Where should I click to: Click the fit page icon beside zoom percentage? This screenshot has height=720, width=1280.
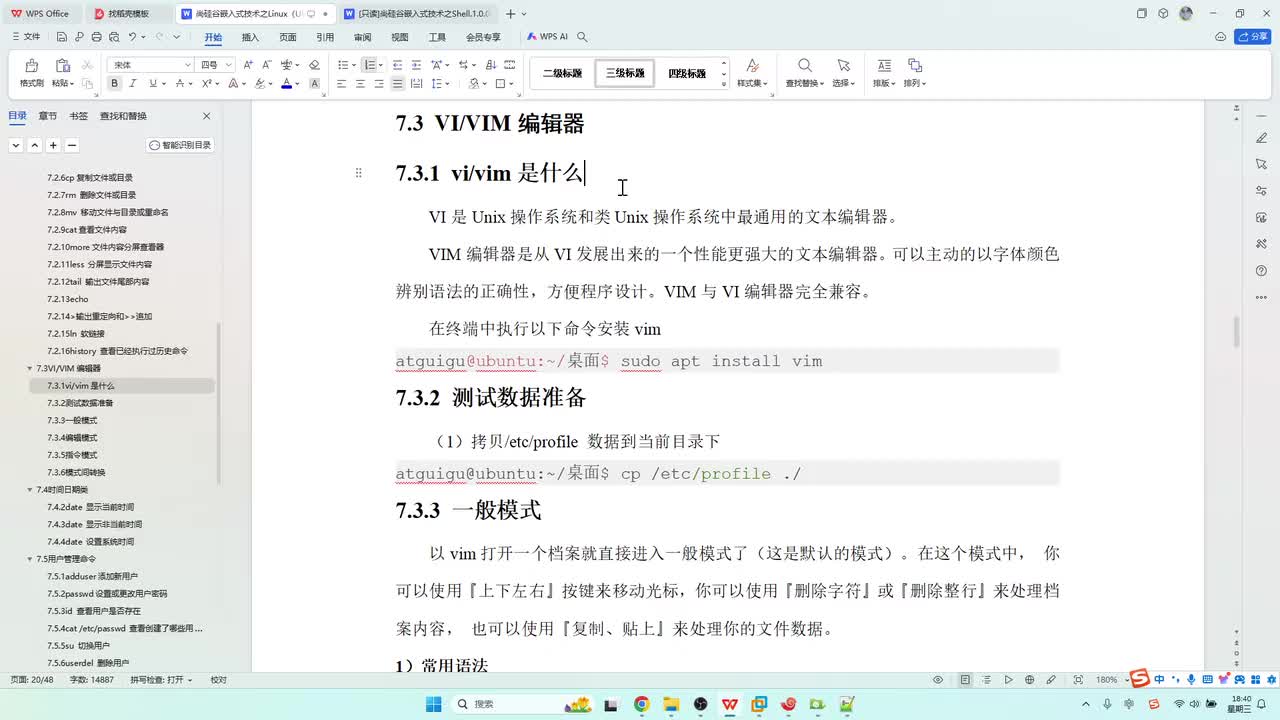tap(1078, 680)
